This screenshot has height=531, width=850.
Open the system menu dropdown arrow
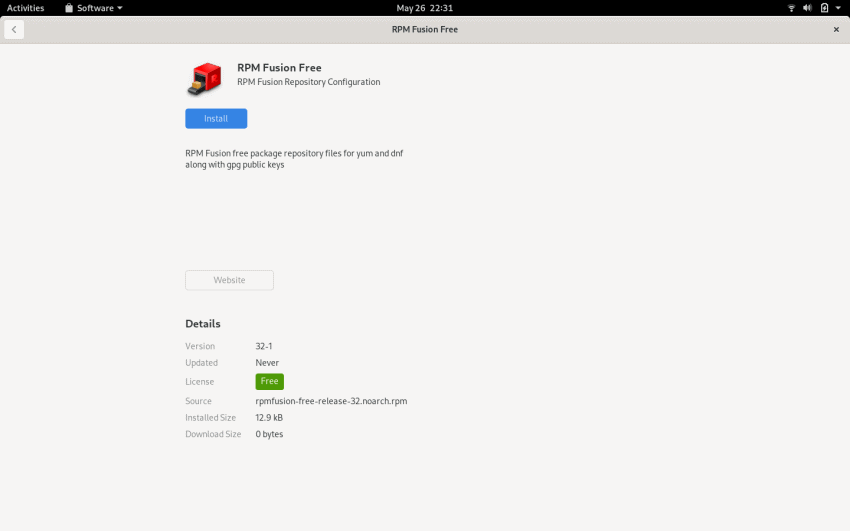838,8
